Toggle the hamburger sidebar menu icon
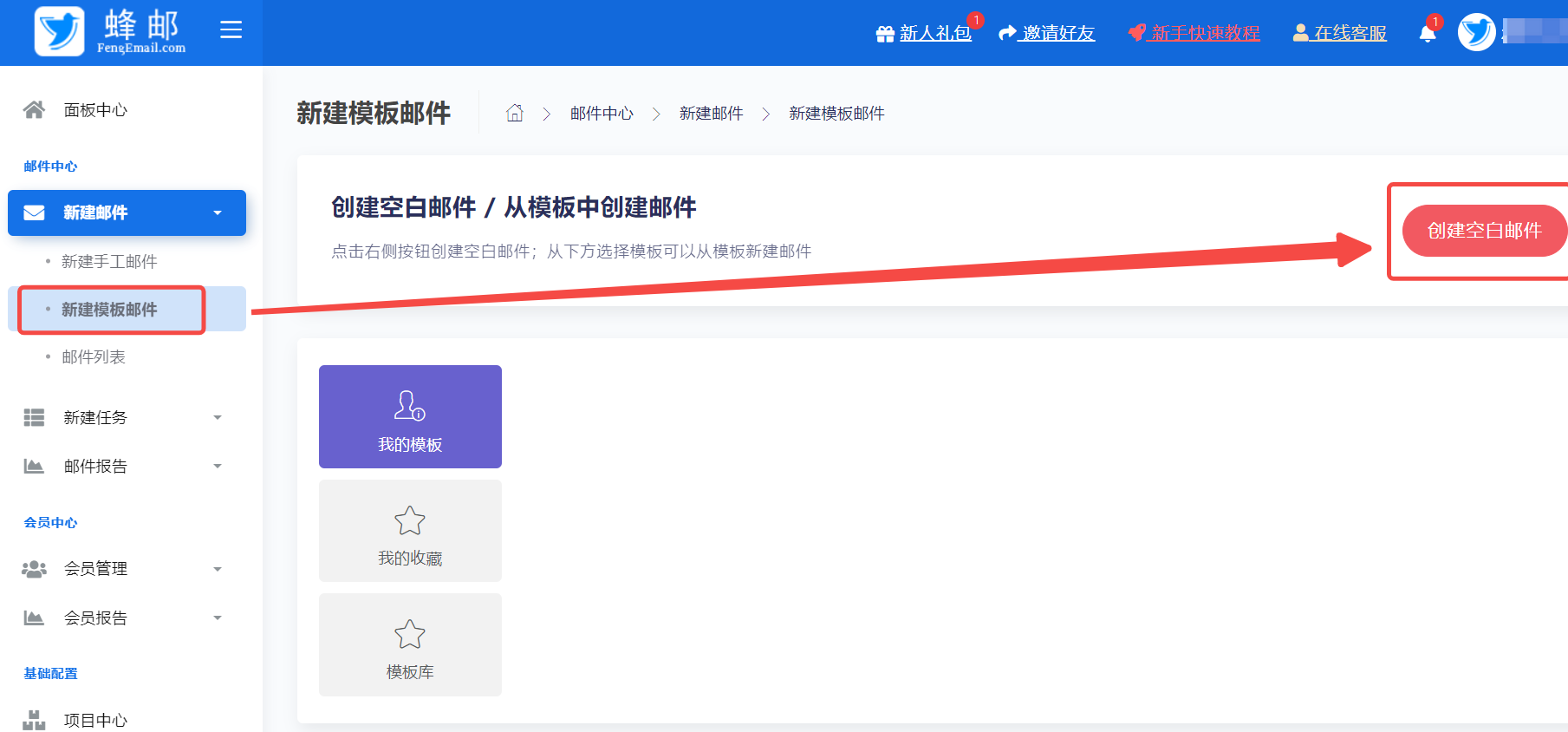Viewport: 1568px width, 732px height. (x=231, y=30)
